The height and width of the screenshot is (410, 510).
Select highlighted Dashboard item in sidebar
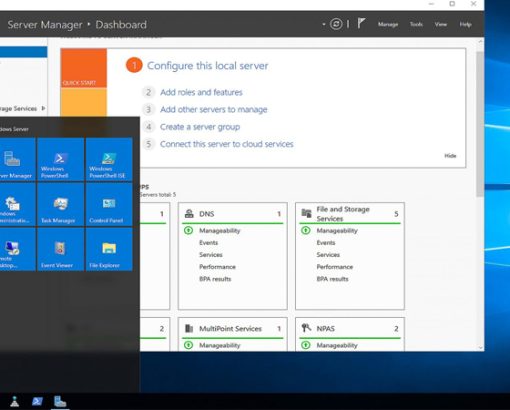[23, 52]
